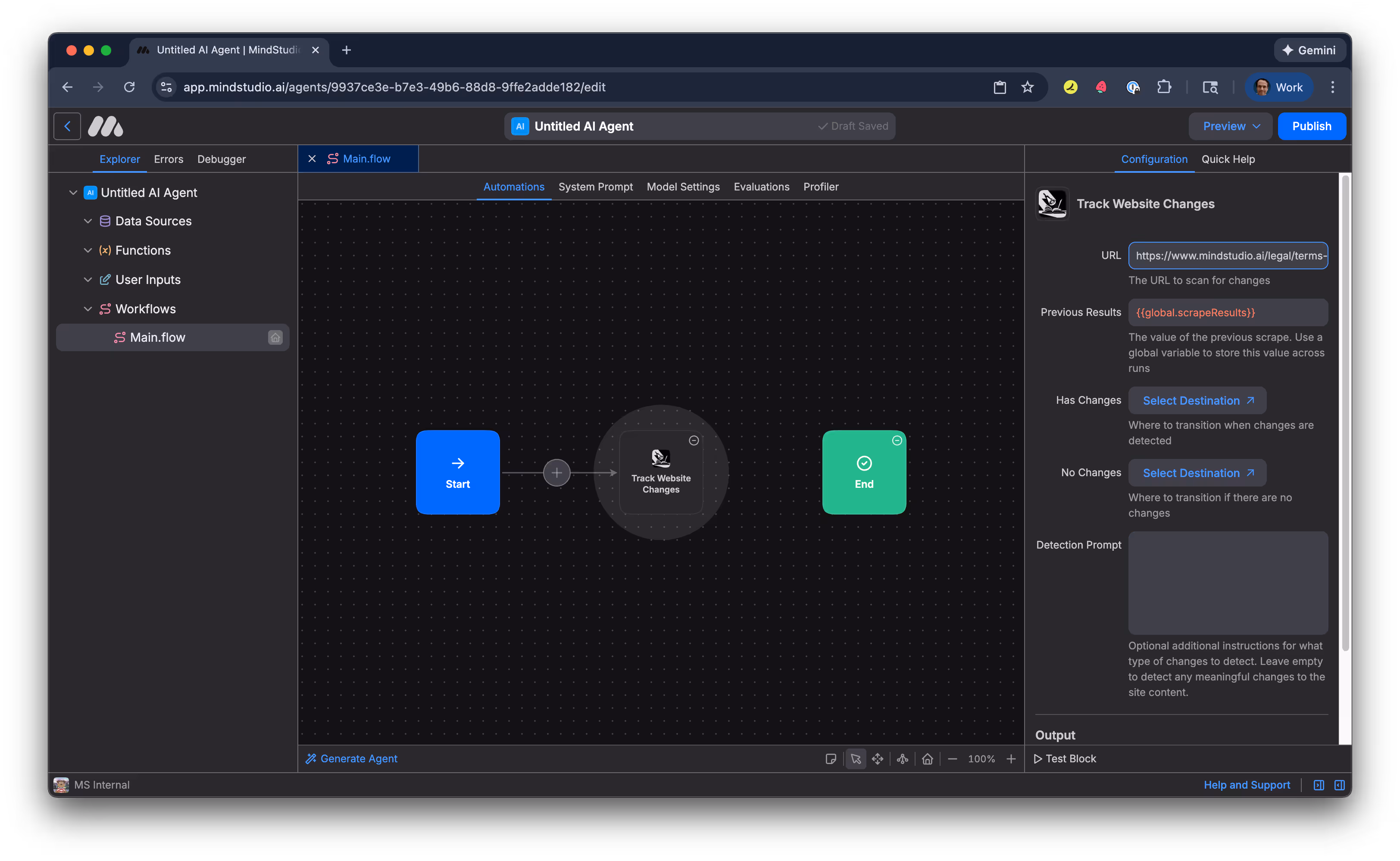Screen dimensions: 1400x861
Task: Zoom out the canvas with minus control
Action: (x=952, y=758)
